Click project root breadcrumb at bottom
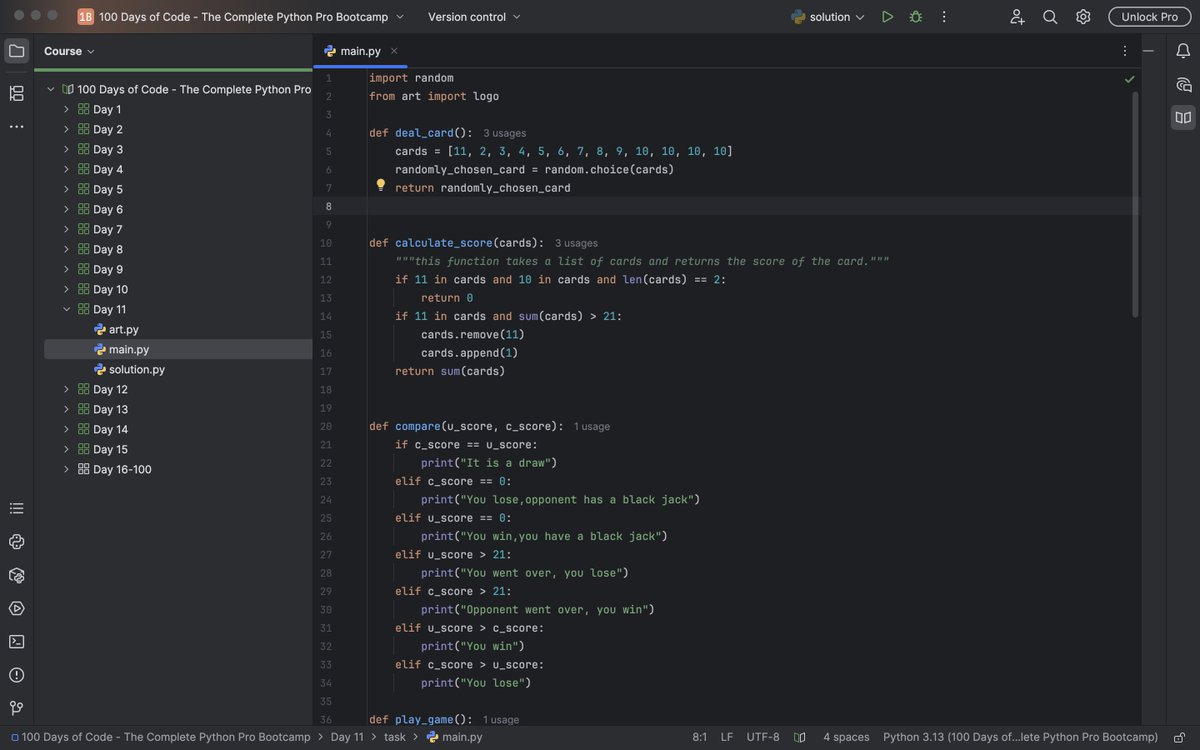 pos(160,737)
